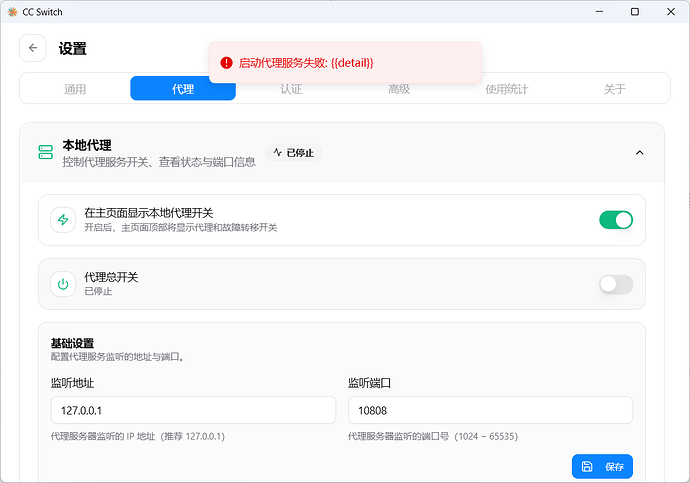Select the 代理 tab
The height and width of the screenshot is (483, 690).
click(x=183, y=88)
